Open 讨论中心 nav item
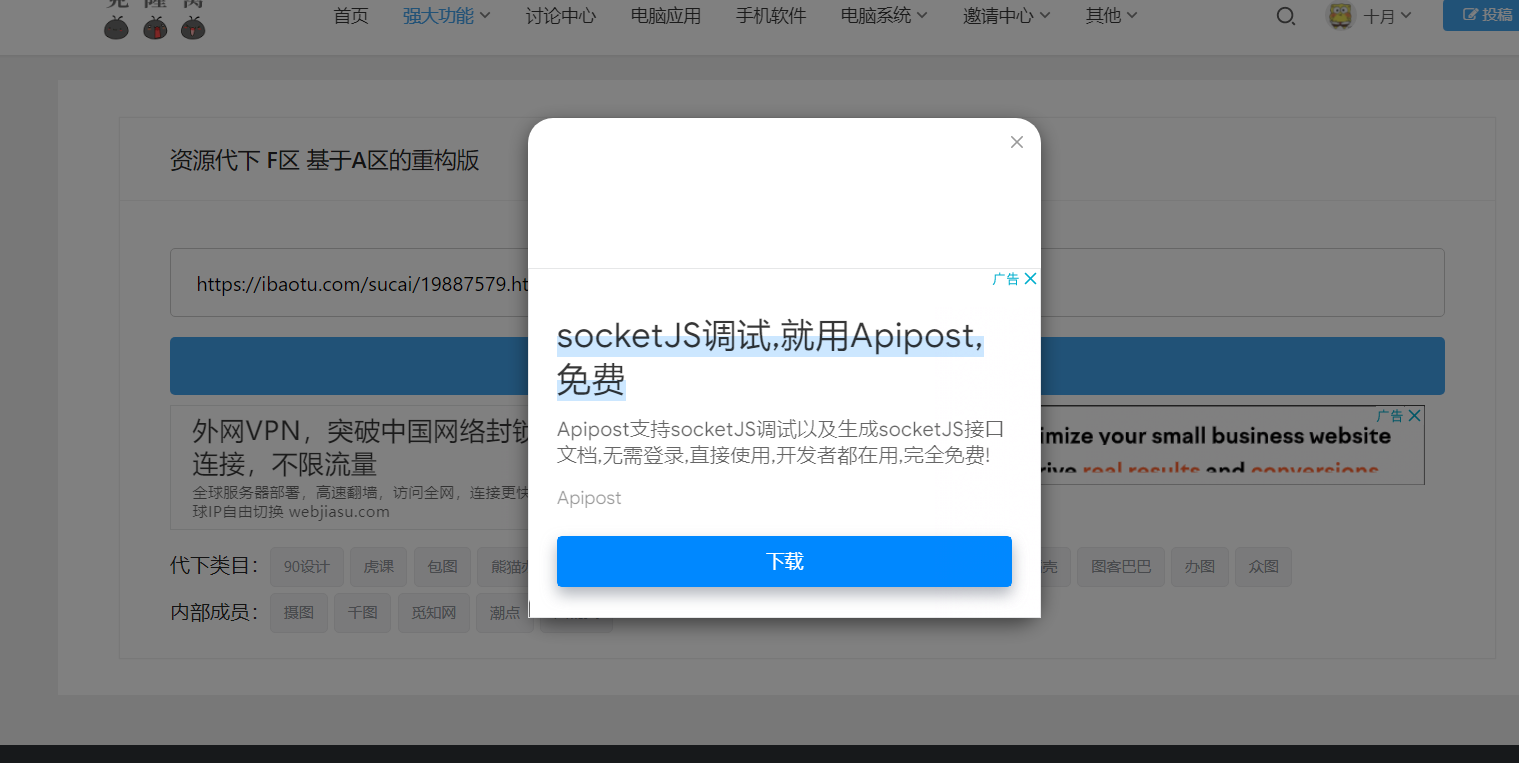Screen dimensions: 1519x763 [561, 16]
